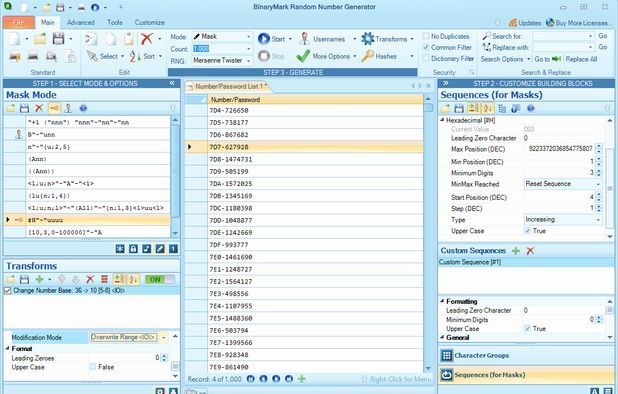Delete mask with red X in Mask Mode toolbar
618x394 pixels.
pos(39,108)
